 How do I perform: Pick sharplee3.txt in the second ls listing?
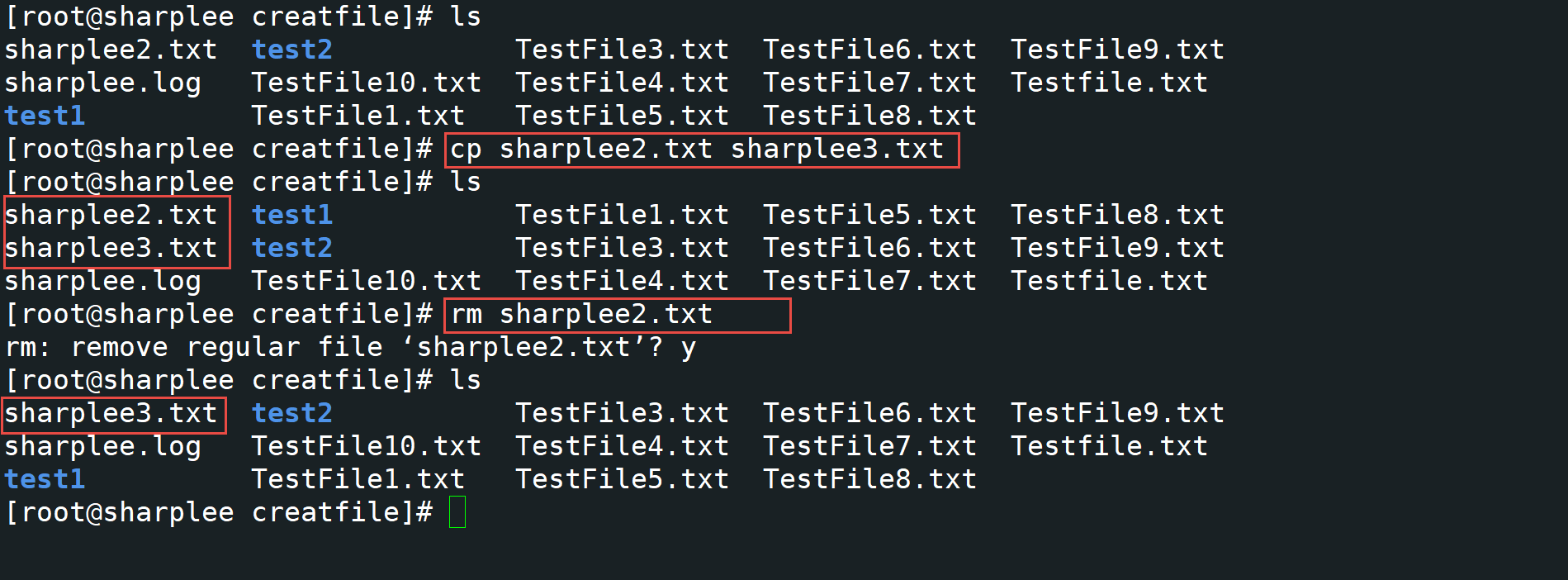point(111,249)
